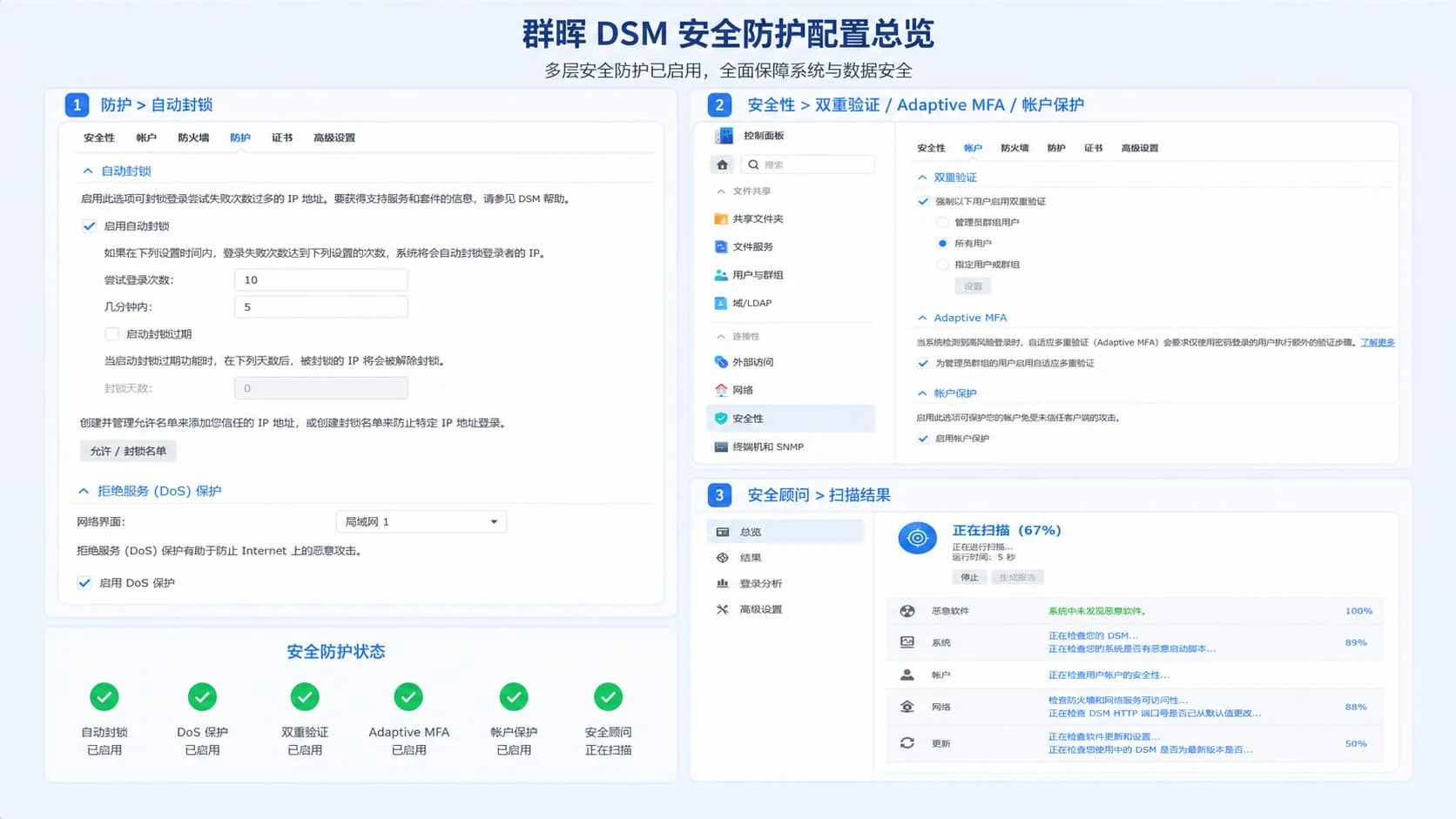The width and height of the screenshot is (1456, 819).
Task: Select 所有用户 radio button
Action: click(942, 243)
